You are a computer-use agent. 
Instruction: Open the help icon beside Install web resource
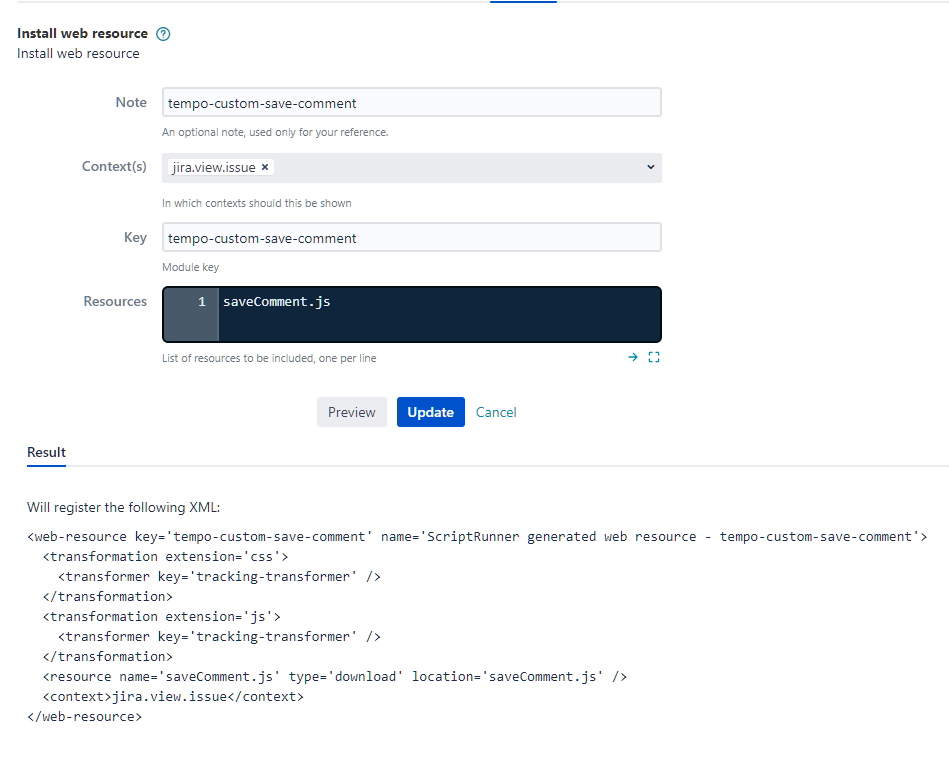click(163, 34)
